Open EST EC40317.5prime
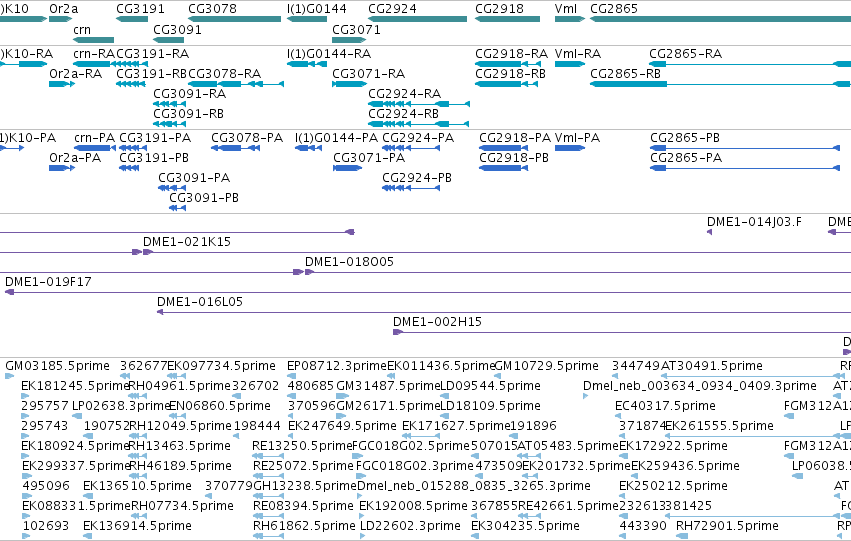 tap(665, 406)
